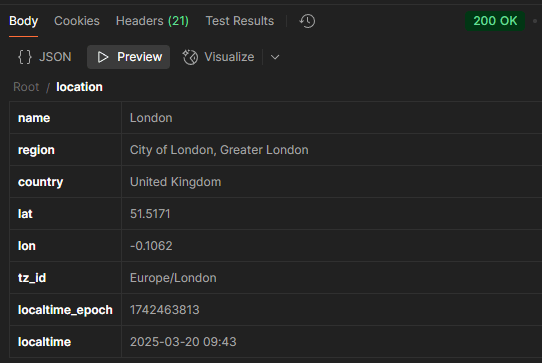Click the lon key cell
Viewport: 542px width, 363px height.
point(65,246)
